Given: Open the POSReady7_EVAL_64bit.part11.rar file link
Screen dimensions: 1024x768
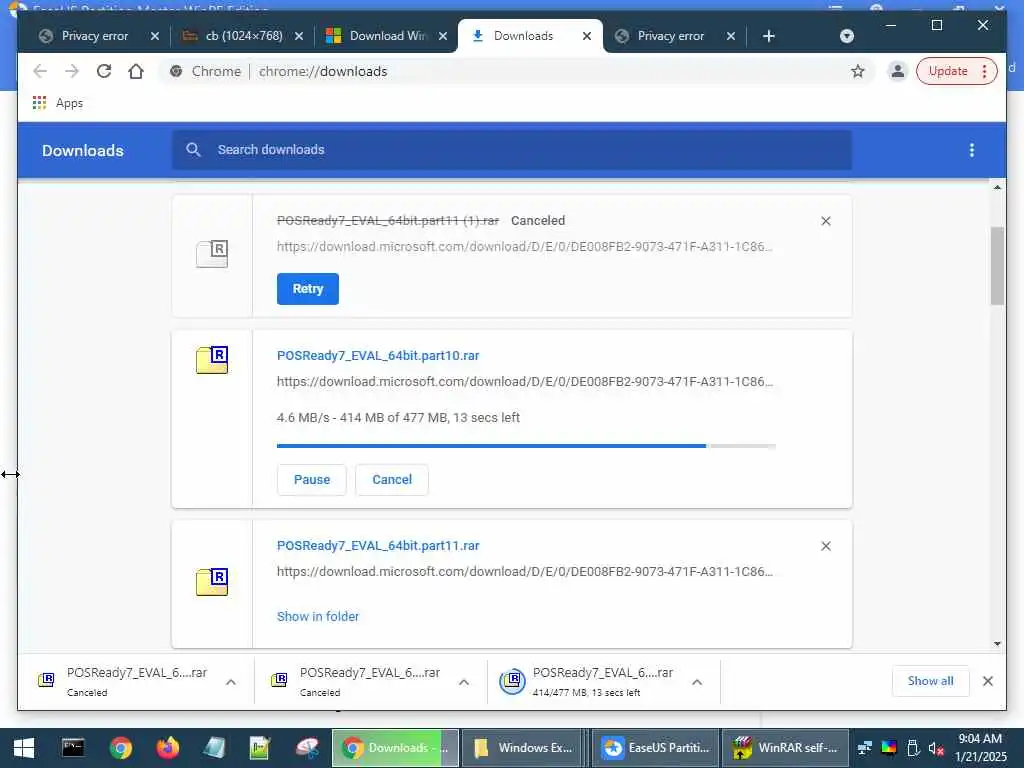Looking at the screenshot, I should (x=378, y=546).
